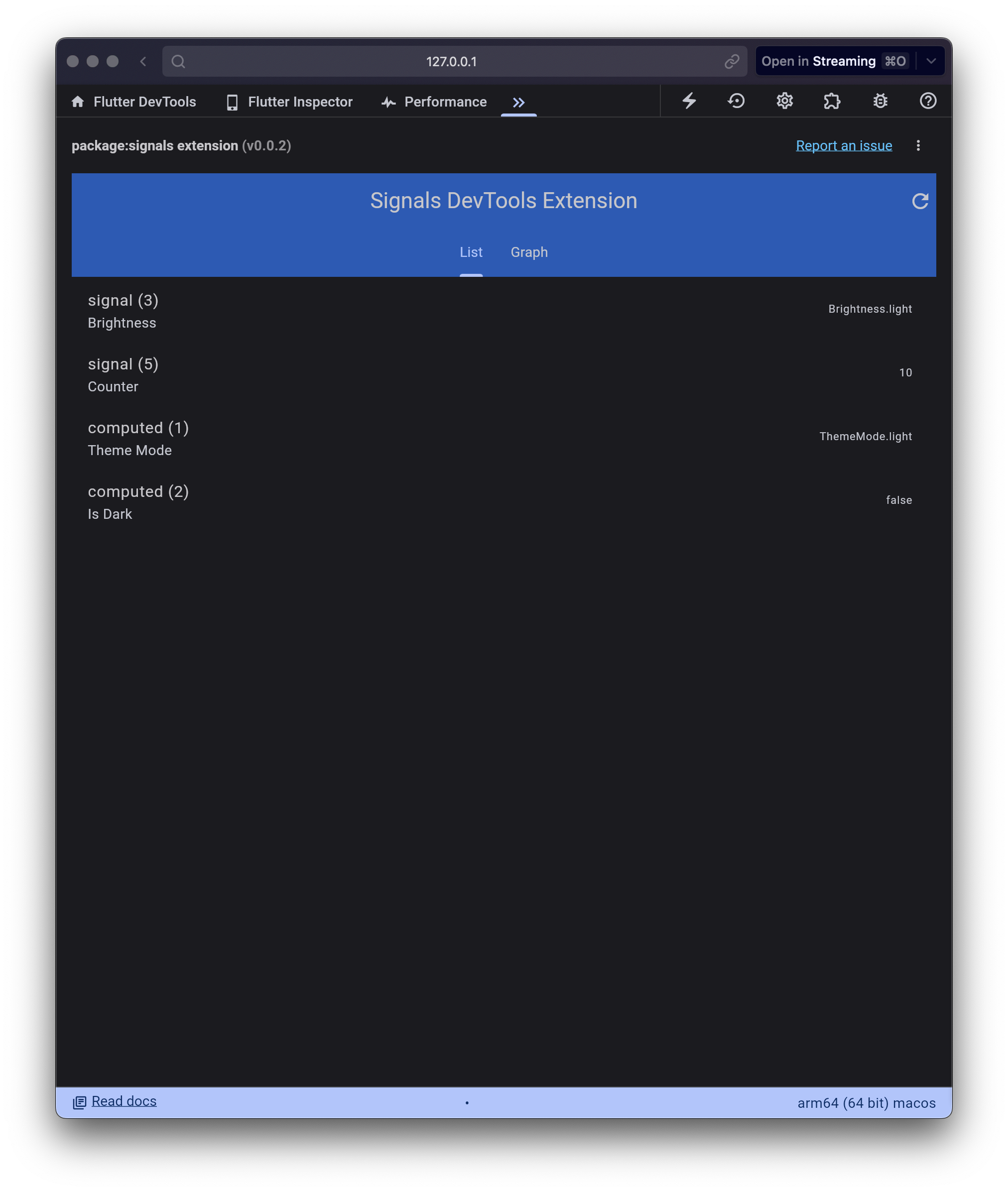Open the Flutter Inspector tab
This screenshot has width=1008, height=1192.
[289, 102]
